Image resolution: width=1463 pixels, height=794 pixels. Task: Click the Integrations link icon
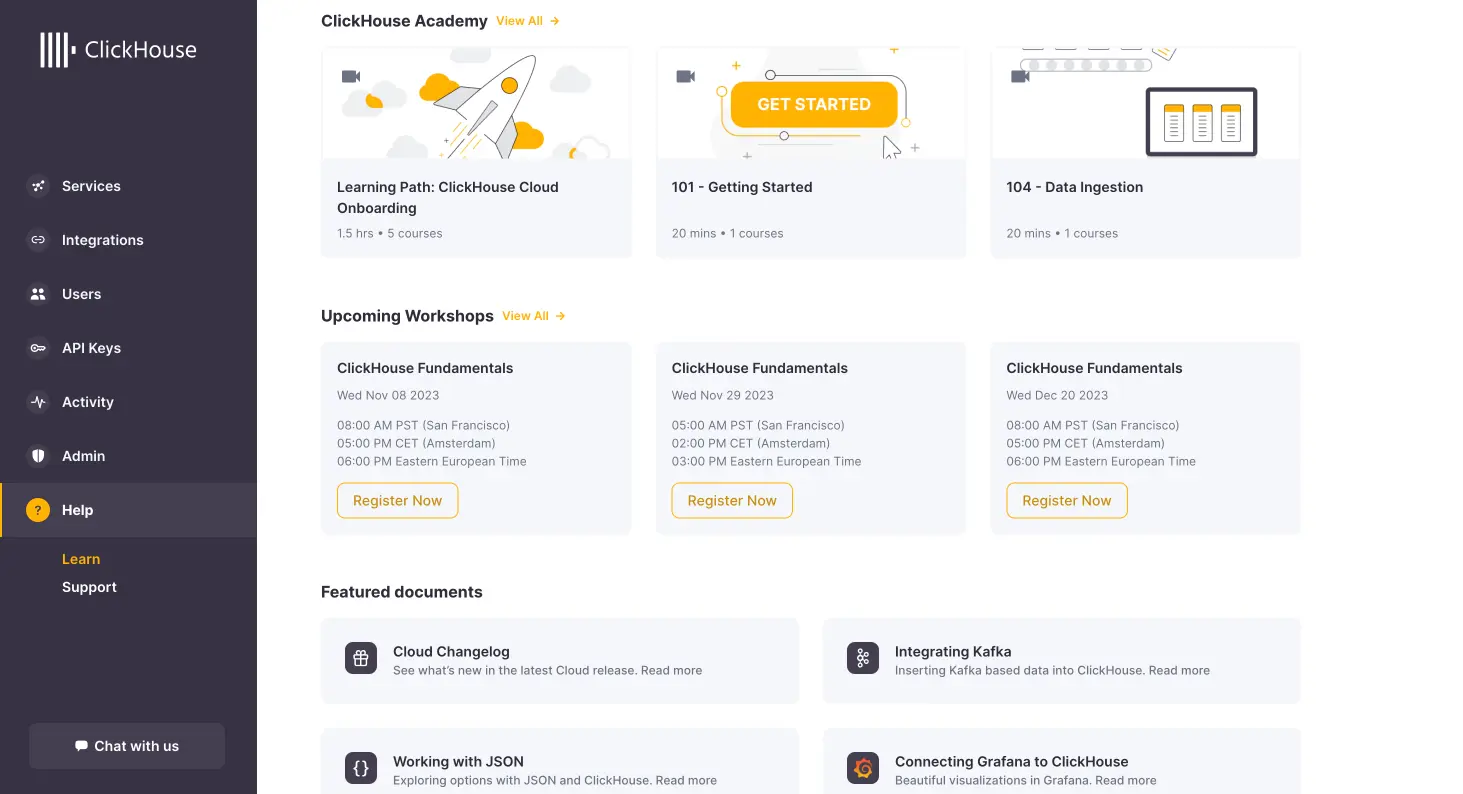click(x=38, y=240)
